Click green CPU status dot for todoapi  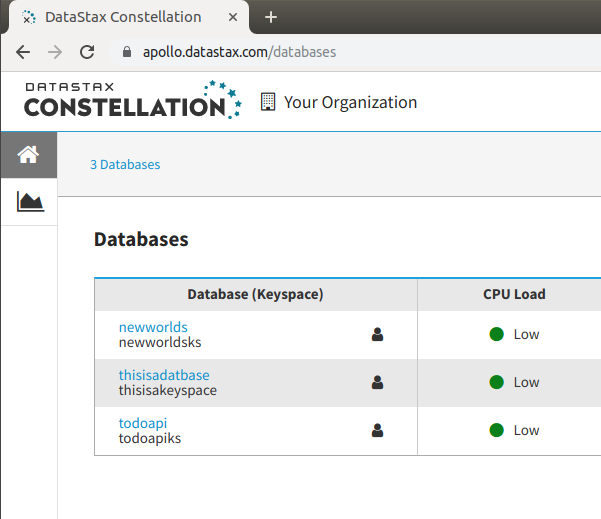tap(496, 430)
